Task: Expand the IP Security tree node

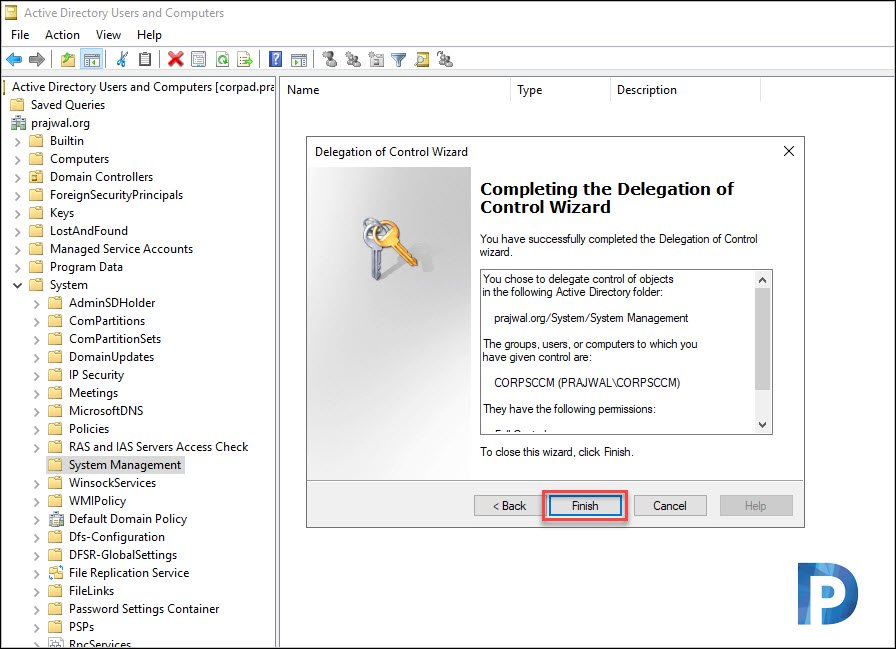Action: click(x=37, y=375)
